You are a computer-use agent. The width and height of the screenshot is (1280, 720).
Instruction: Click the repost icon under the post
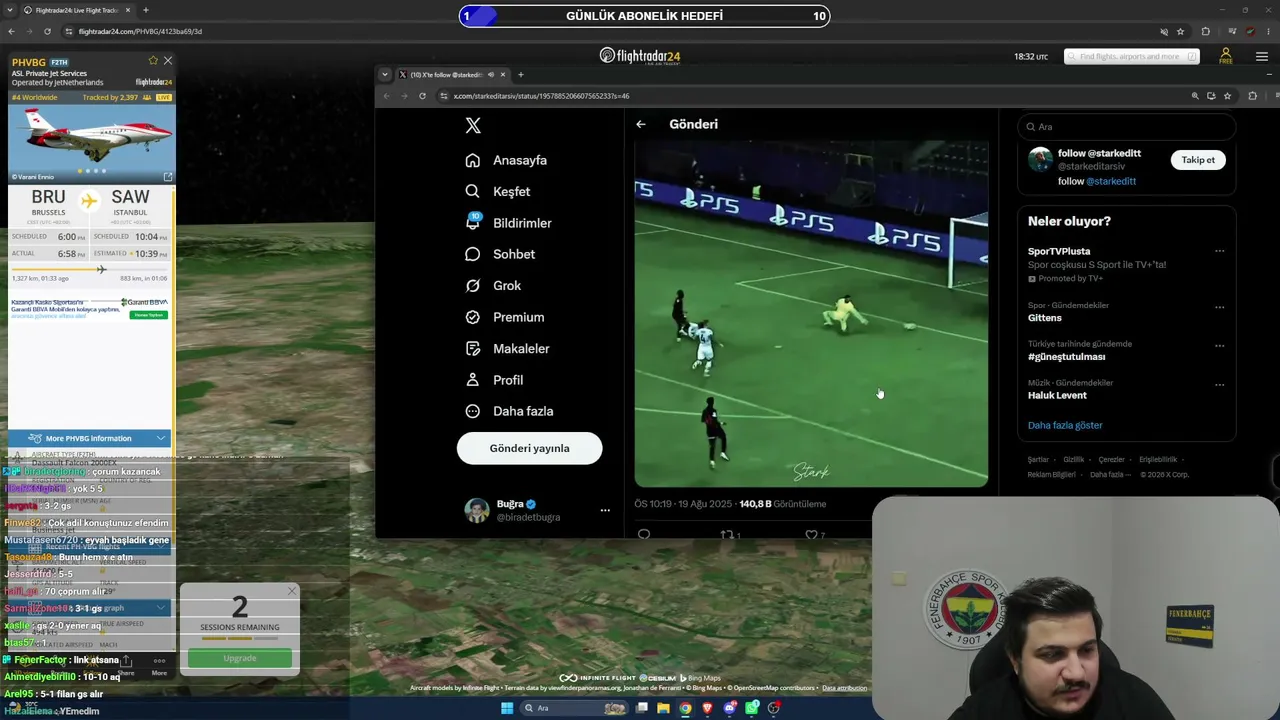(727, 534)
